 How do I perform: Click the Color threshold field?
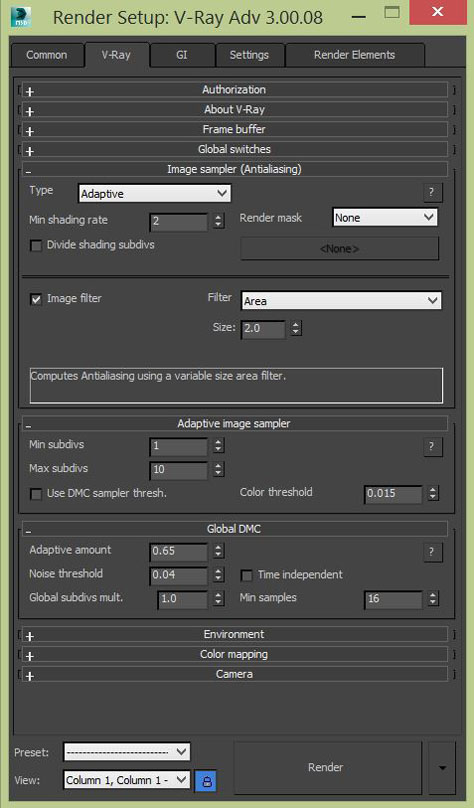pyautogui.click(x=394, y=494)
